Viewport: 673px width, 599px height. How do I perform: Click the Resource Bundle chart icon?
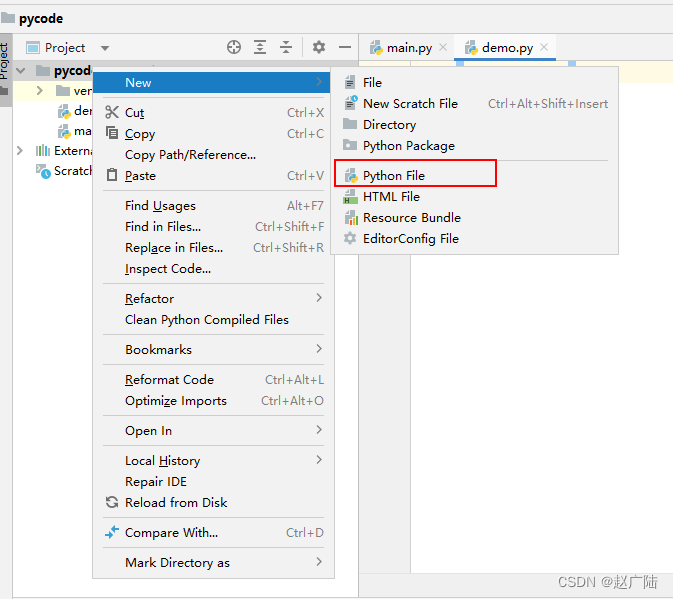pos(351,218)
